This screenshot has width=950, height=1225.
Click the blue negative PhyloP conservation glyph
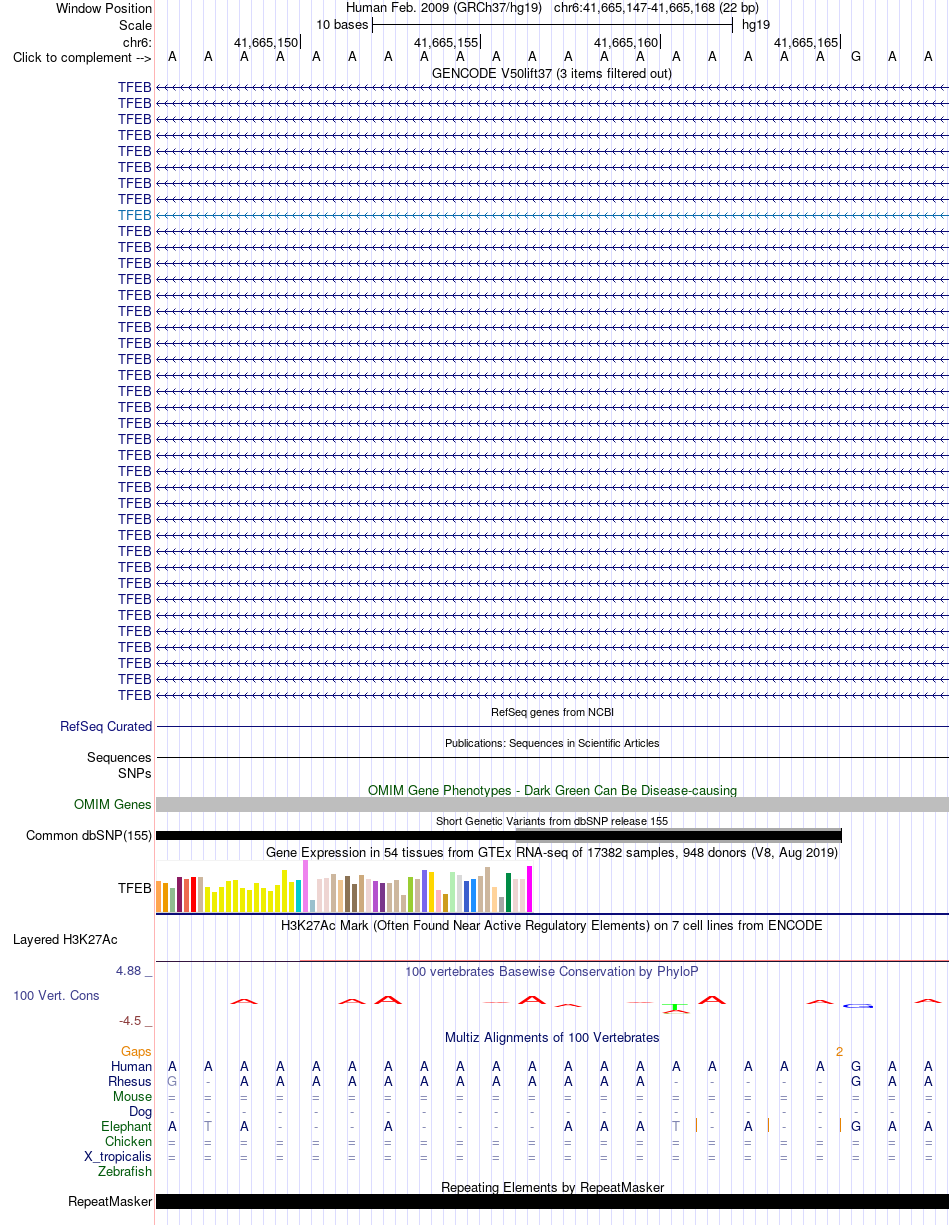[859, 1005]
